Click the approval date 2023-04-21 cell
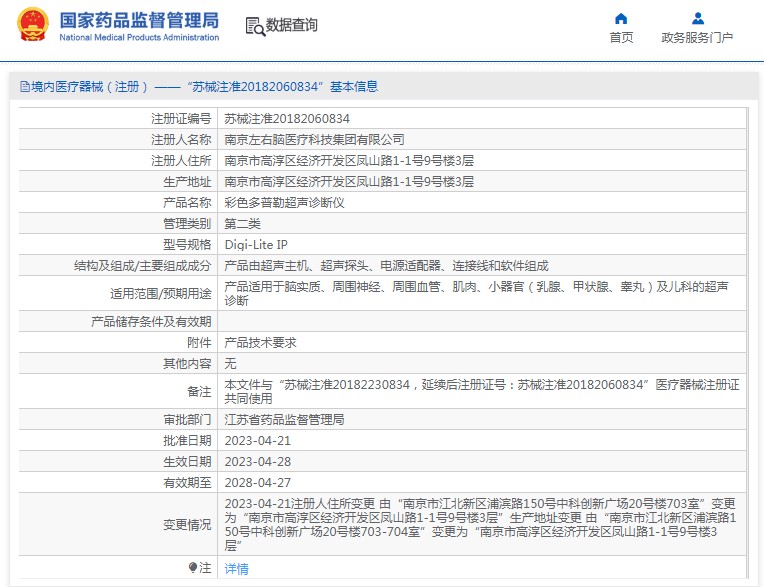 [258, 440]
